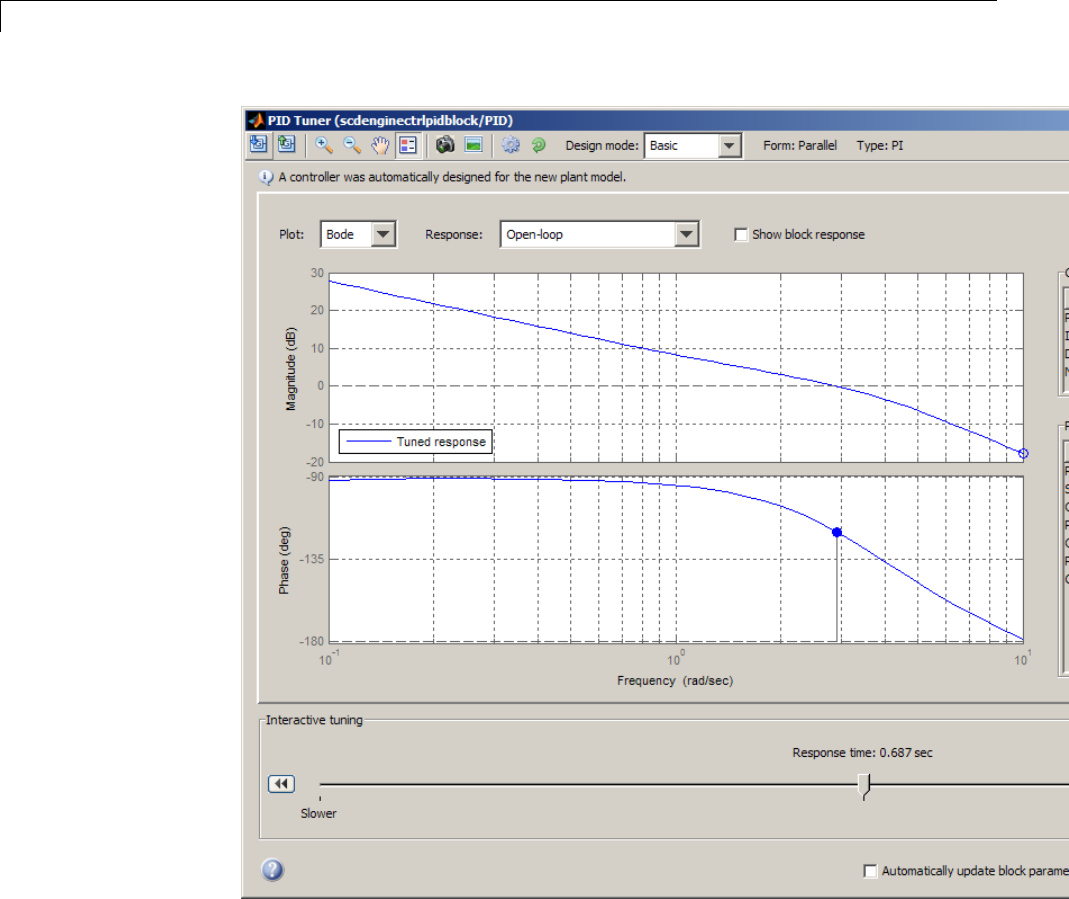Click the 'Response time: 0.687 sec' label
Image resolution: width=1069 pixels, height=899 pixels.
[x=862, y=752]
